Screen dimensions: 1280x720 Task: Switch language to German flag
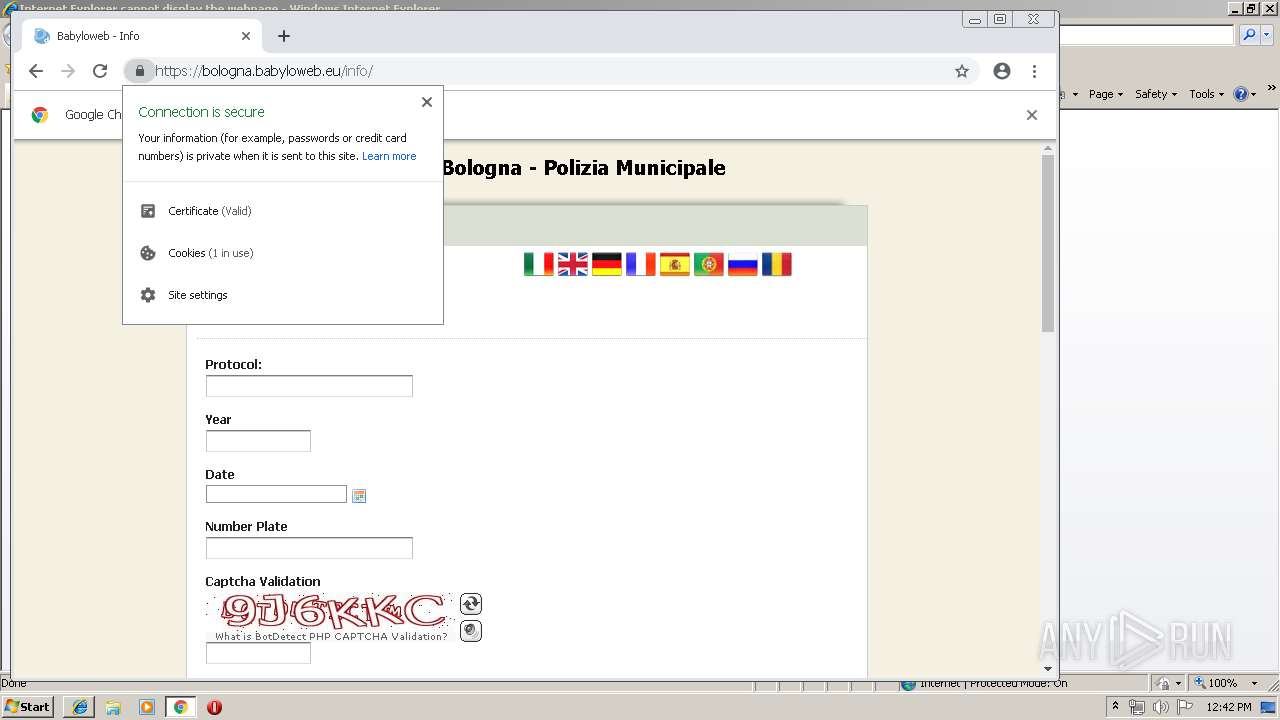(x=607, y=264)
